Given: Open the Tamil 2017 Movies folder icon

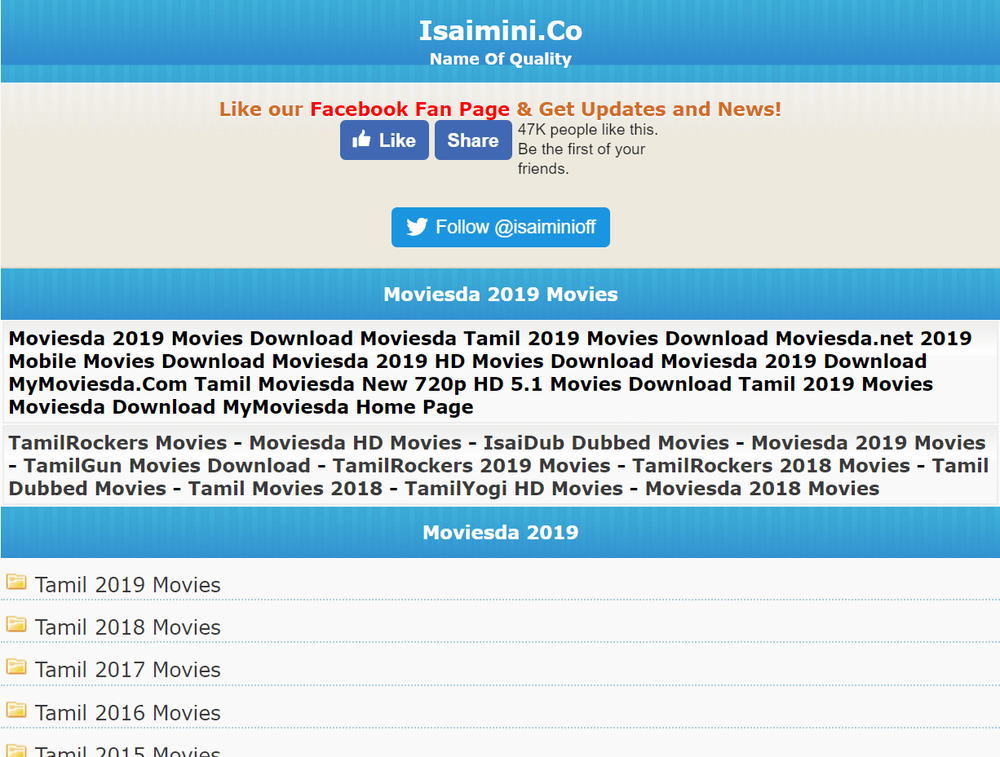Looking at the screenshot, I should click(16, 667).
